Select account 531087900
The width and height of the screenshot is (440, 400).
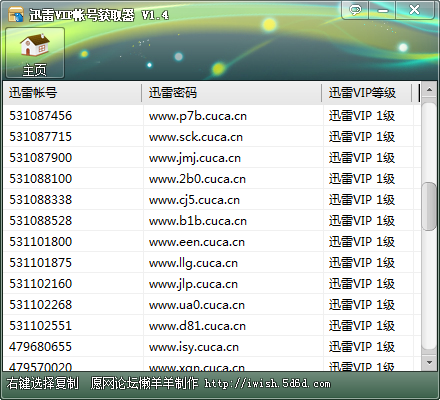click(x=41, y=158)
